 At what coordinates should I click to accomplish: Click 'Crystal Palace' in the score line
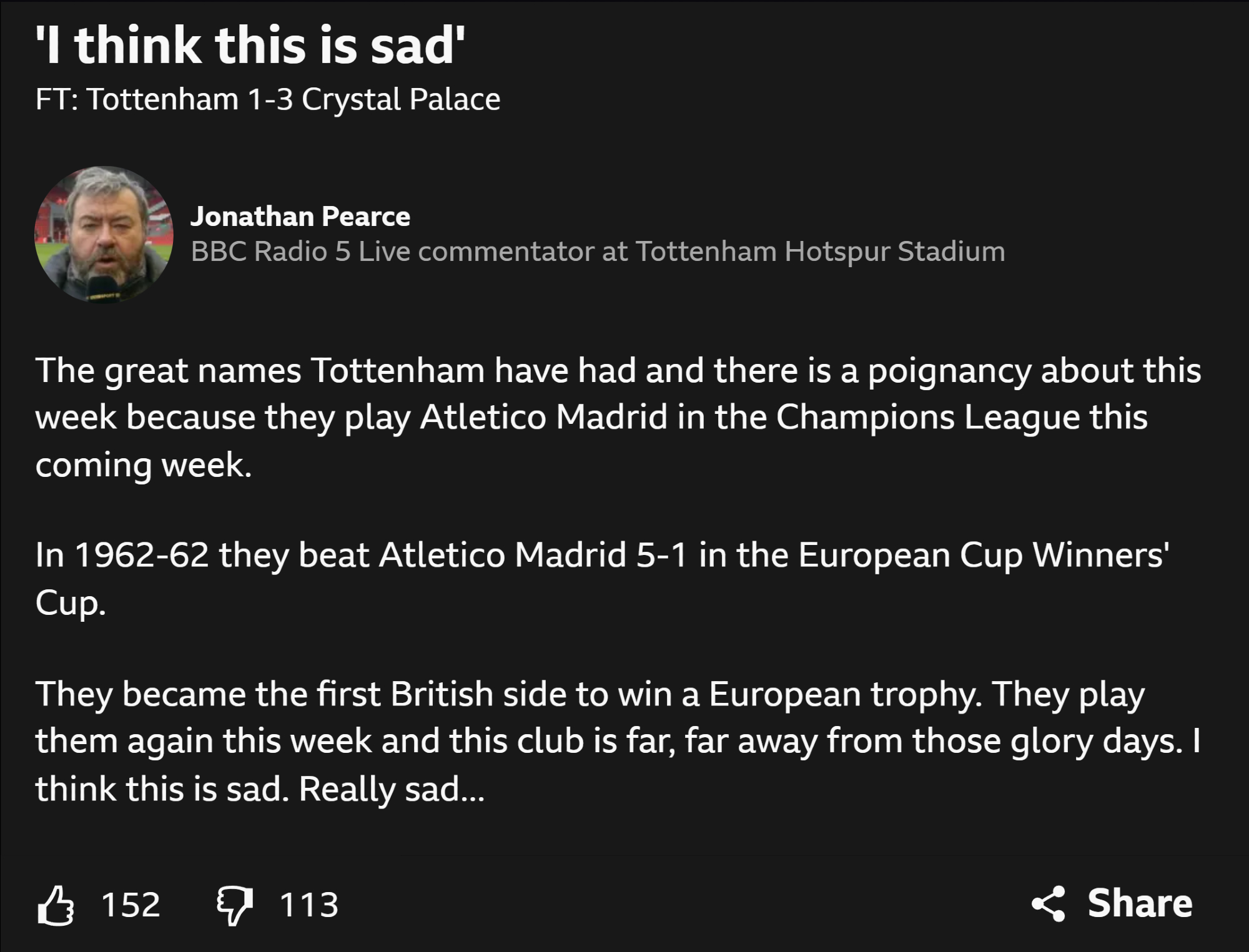401,99
